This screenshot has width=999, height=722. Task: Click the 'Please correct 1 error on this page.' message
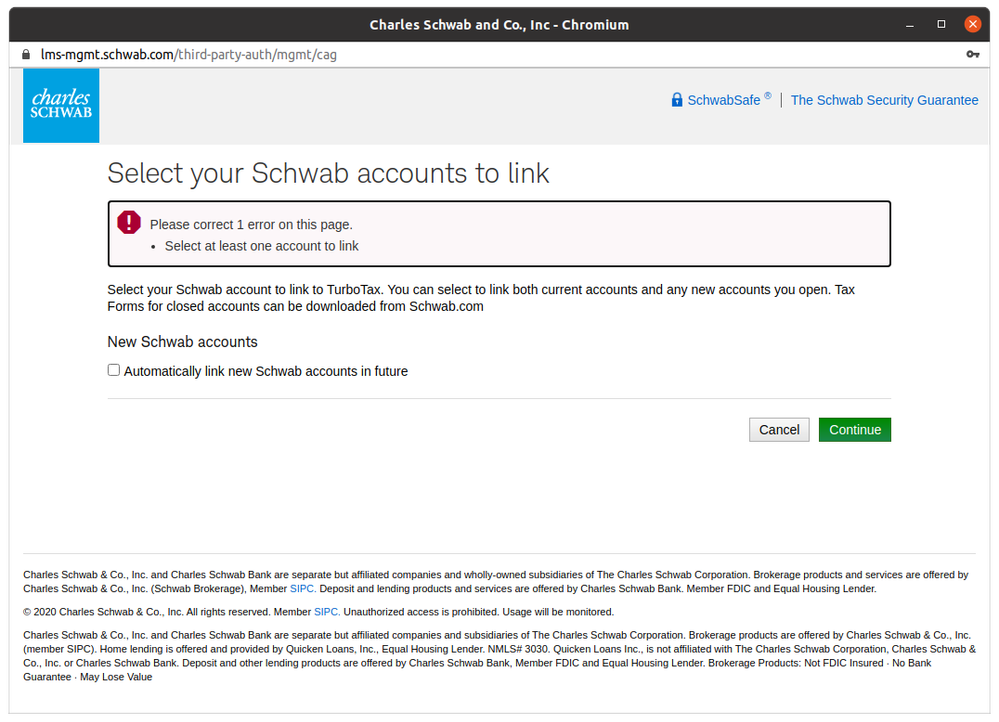[x=251, y=224]
